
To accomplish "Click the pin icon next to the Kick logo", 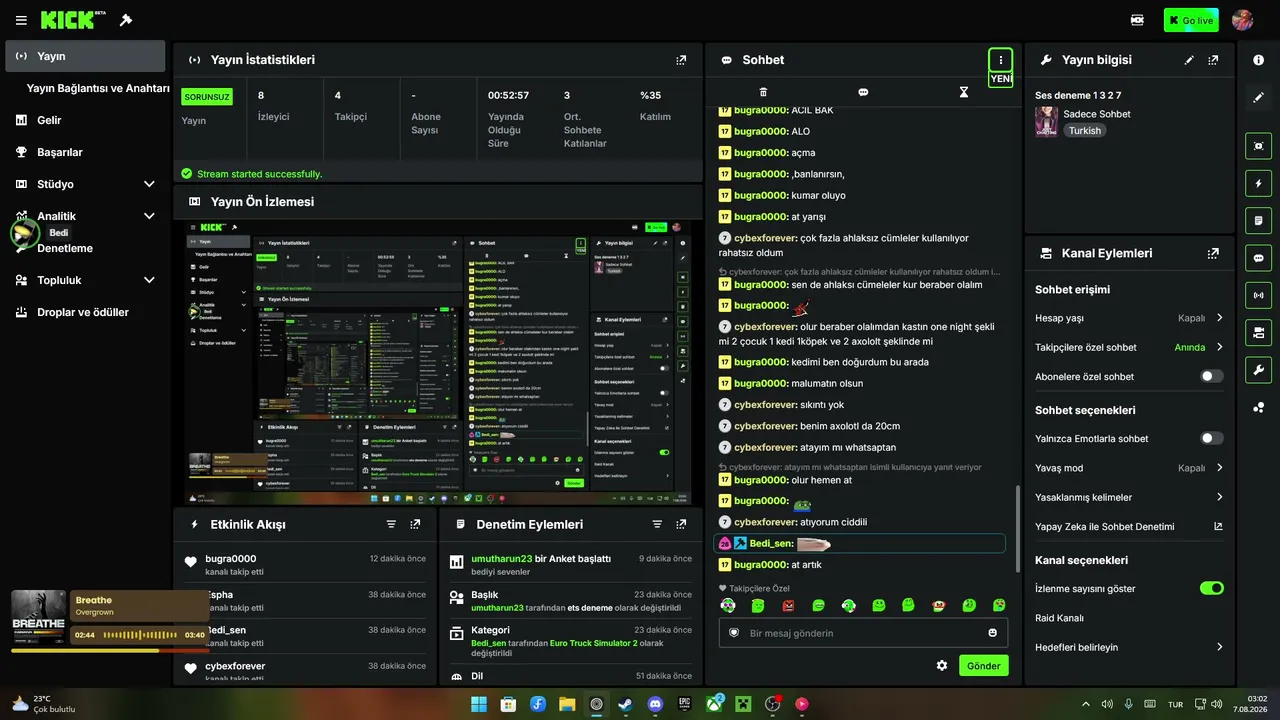I will 126,20.
